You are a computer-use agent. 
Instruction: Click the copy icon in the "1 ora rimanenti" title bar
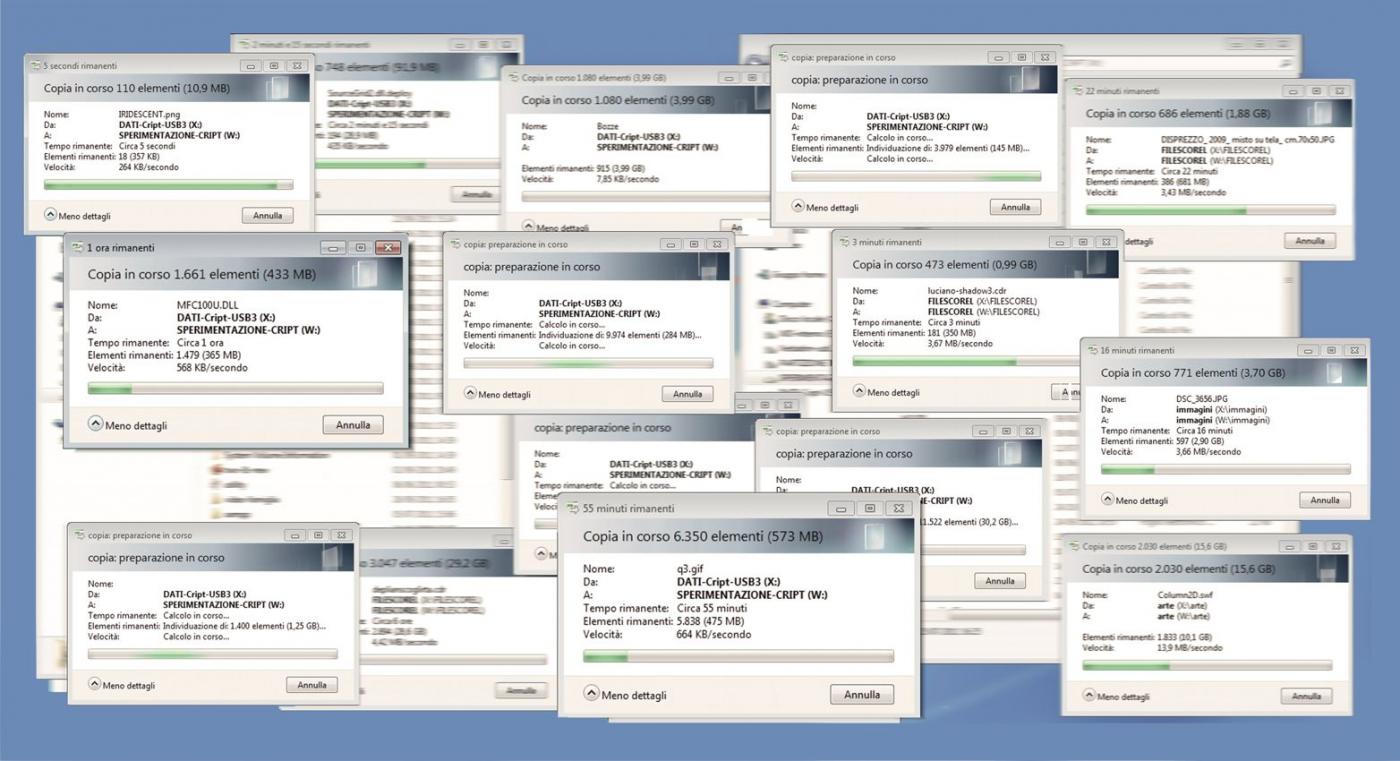click(76, 248)
